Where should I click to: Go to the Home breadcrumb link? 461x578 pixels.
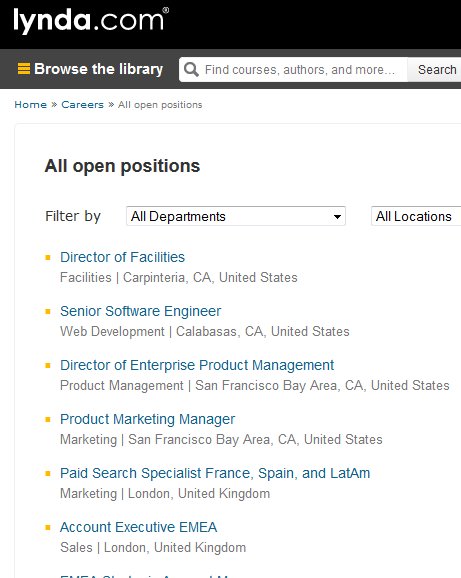point(31,105)
